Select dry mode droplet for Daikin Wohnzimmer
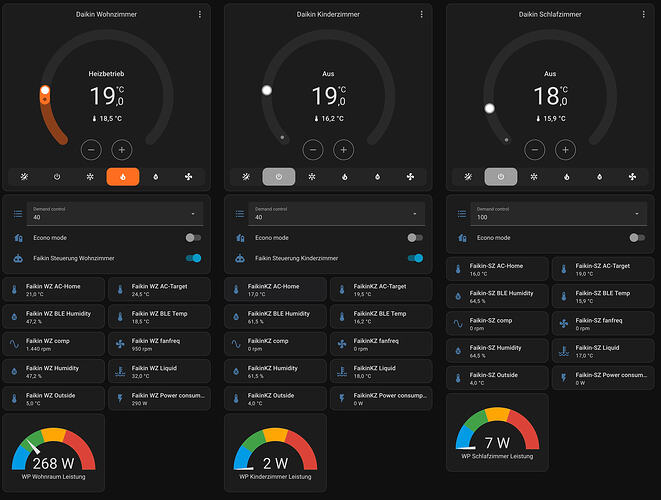The height and width of the screenshot is (500, 661). point(156,177)
